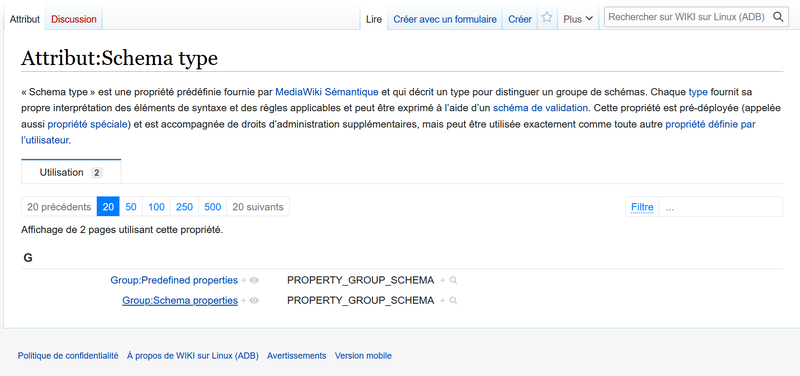Switch to the Discussion tab

click(x=73, y=19)
